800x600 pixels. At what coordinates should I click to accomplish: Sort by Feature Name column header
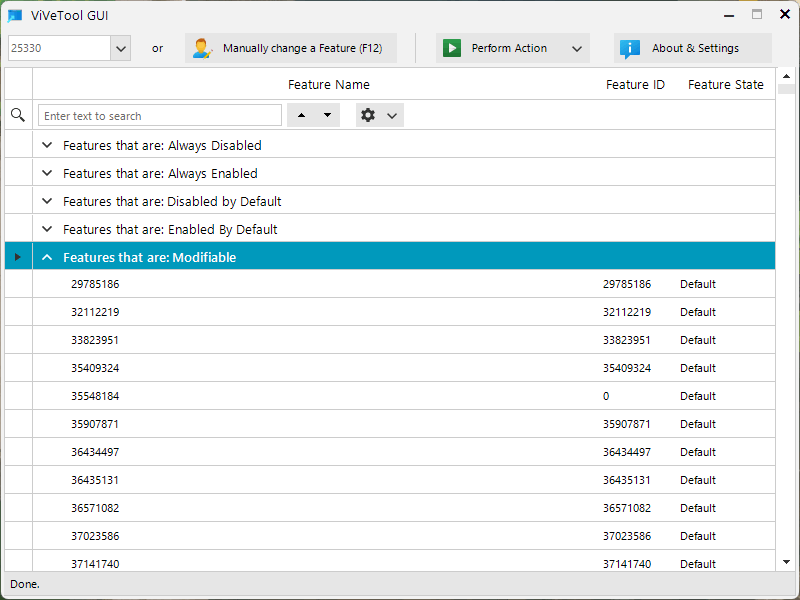[329, 85]
